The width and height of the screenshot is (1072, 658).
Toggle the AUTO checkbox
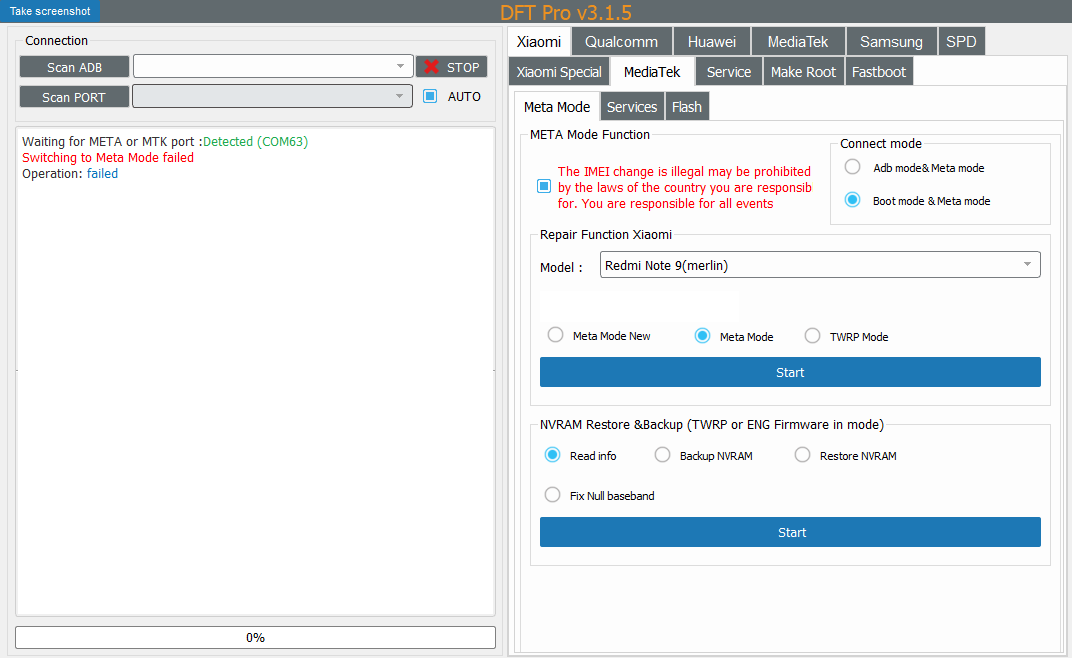[x=430, y=97]
